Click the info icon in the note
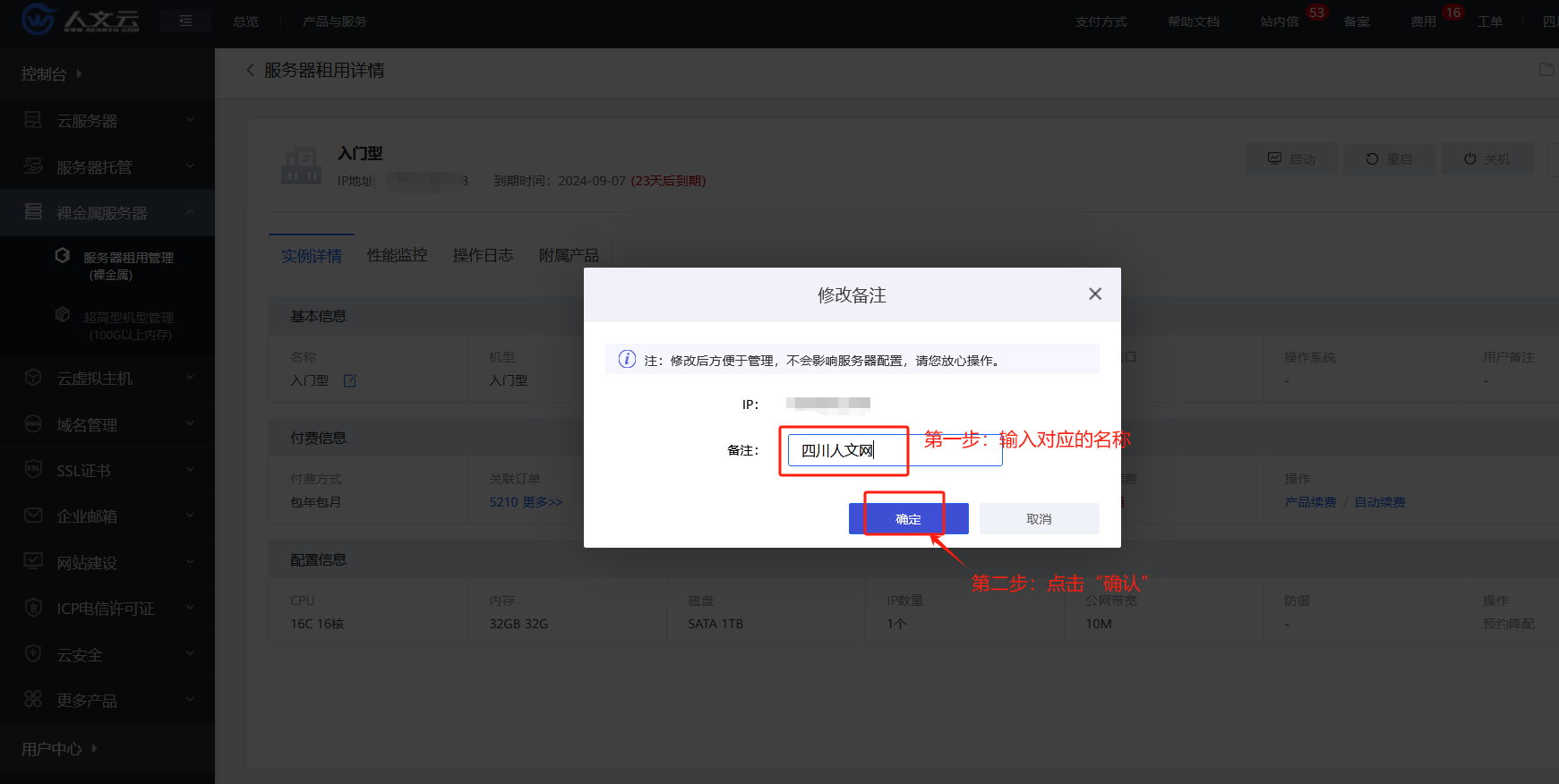1559x784 pixels. 627,360
